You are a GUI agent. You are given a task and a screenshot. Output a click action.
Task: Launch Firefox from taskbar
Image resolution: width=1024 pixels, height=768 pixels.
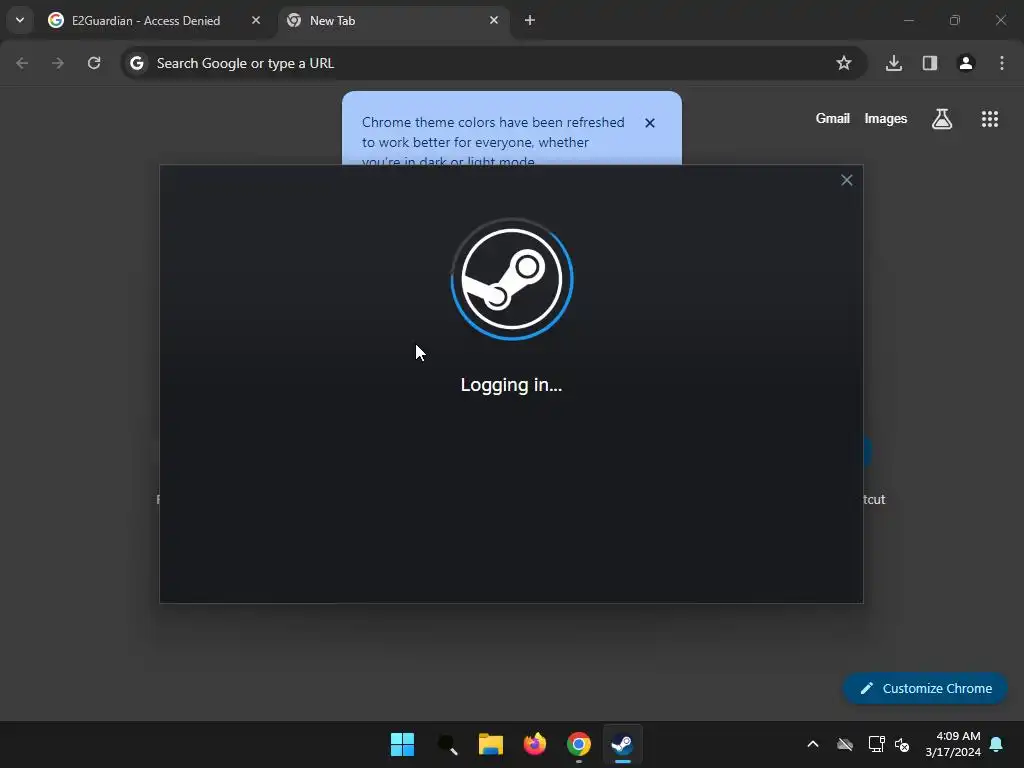click(535, 744)
